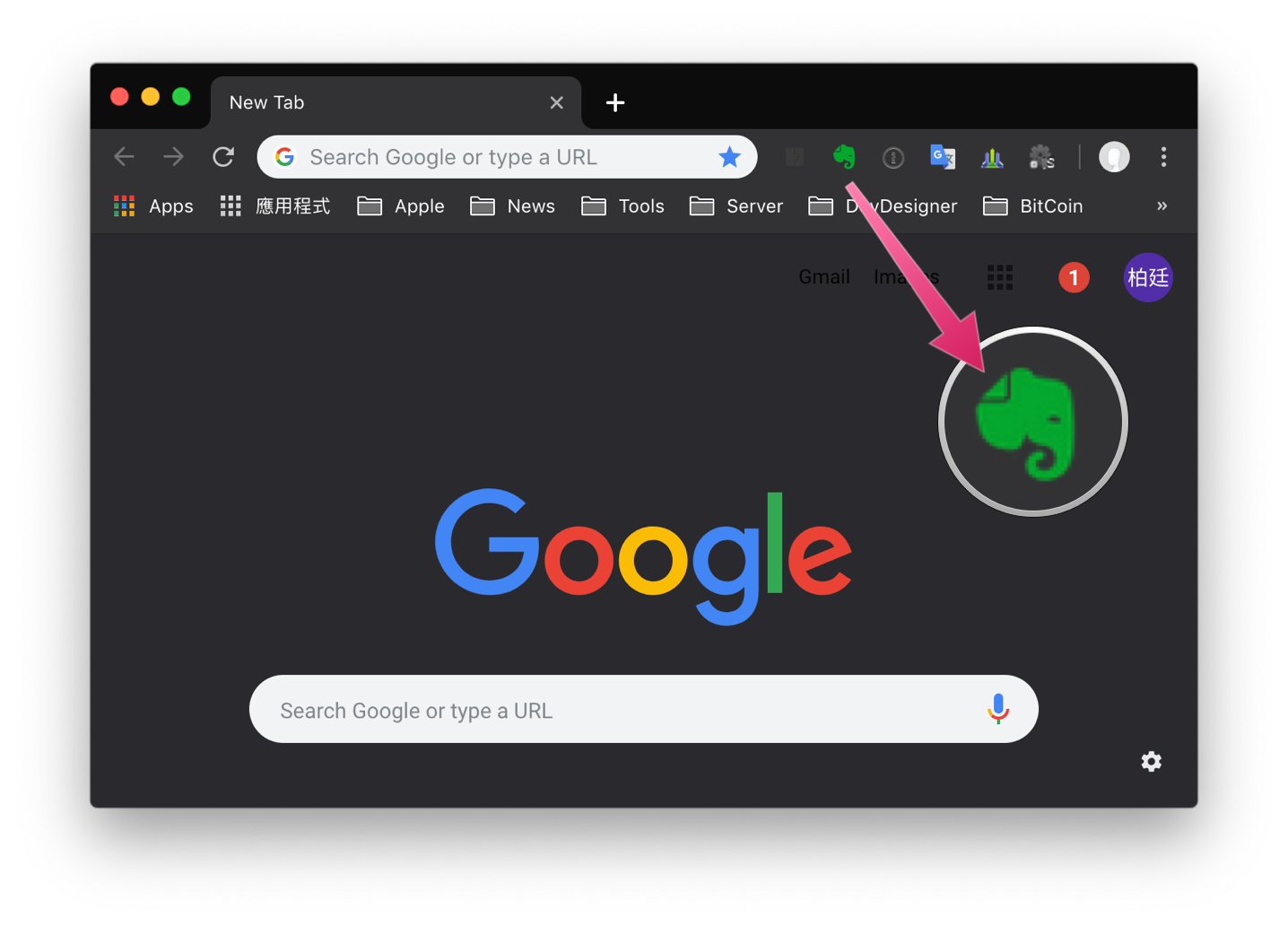The width and height of the screenshot is (1288, 926).
Task: Open the Chrome three-dot menu
Action: pos(1163,157)
